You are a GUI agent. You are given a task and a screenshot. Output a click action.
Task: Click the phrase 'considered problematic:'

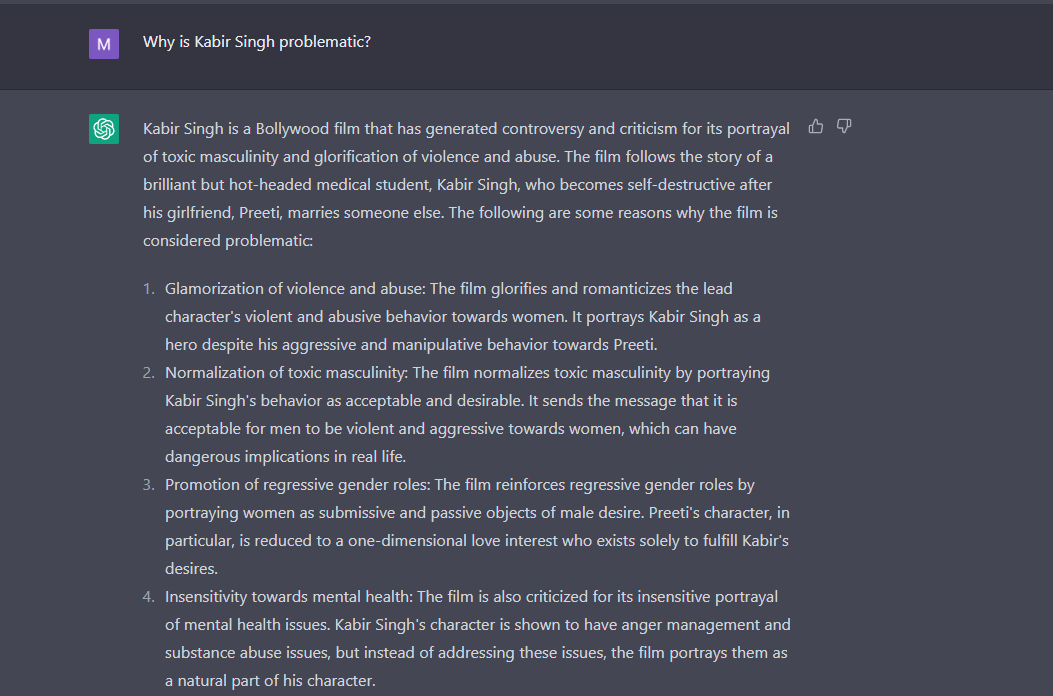228,241
